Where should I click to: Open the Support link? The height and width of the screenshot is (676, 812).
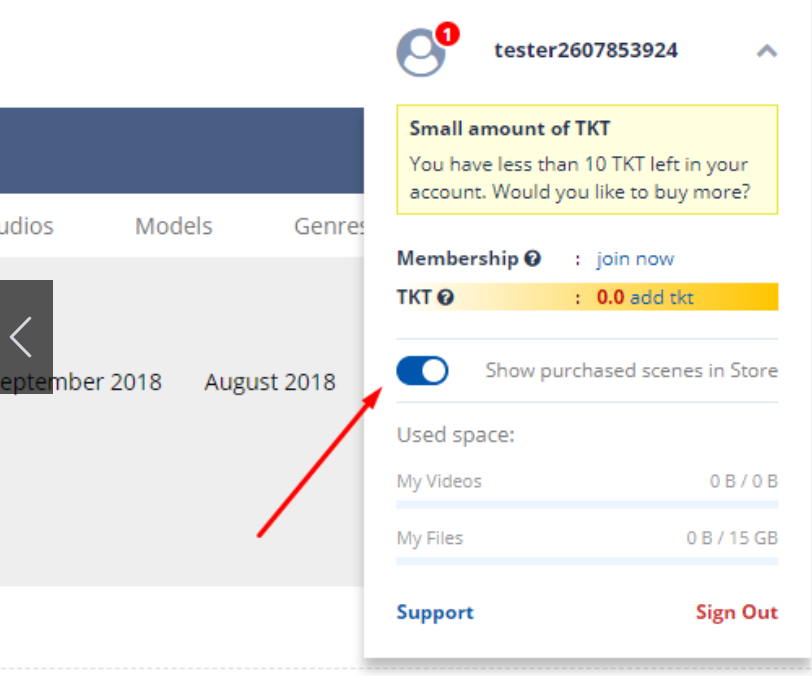click(x=435, y=612)
